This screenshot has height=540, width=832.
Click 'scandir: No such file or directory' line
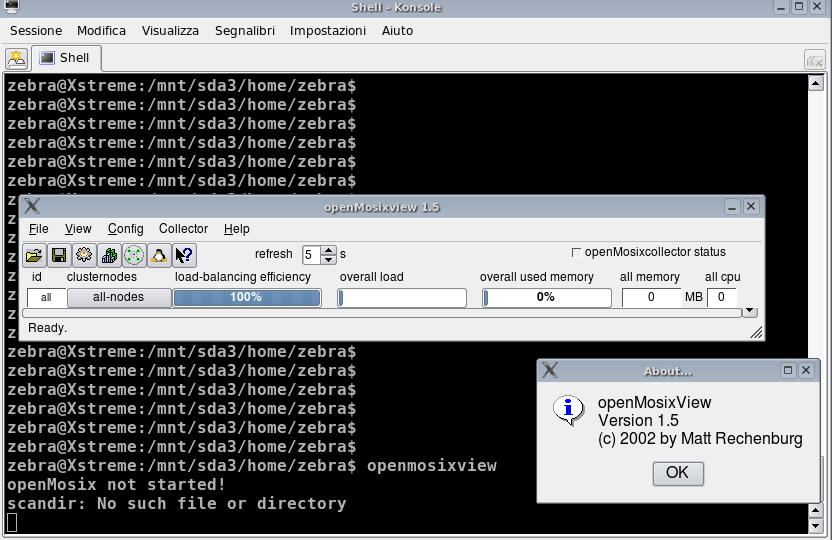tap(177, 503)
